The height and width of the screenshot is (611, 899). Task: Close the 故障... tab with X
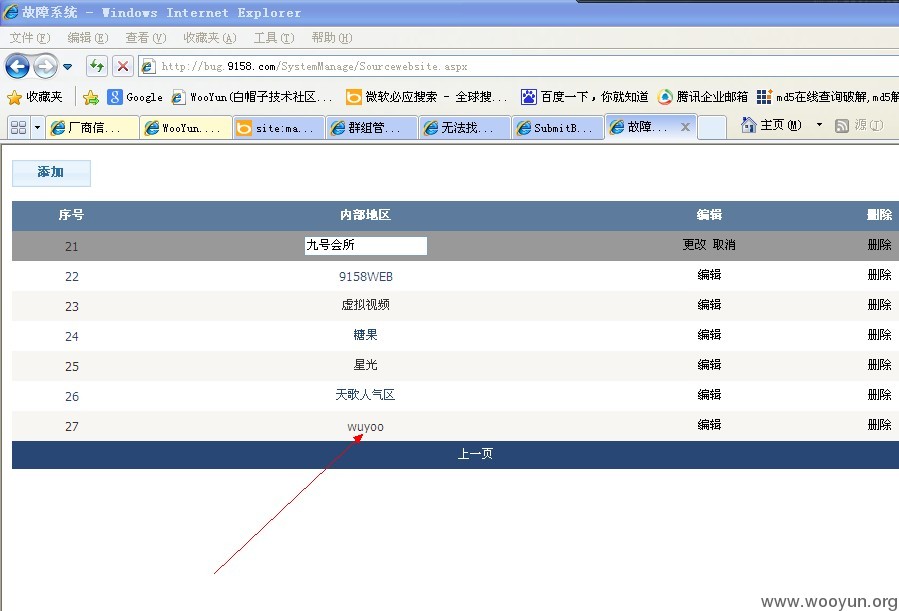click(685, 127)
